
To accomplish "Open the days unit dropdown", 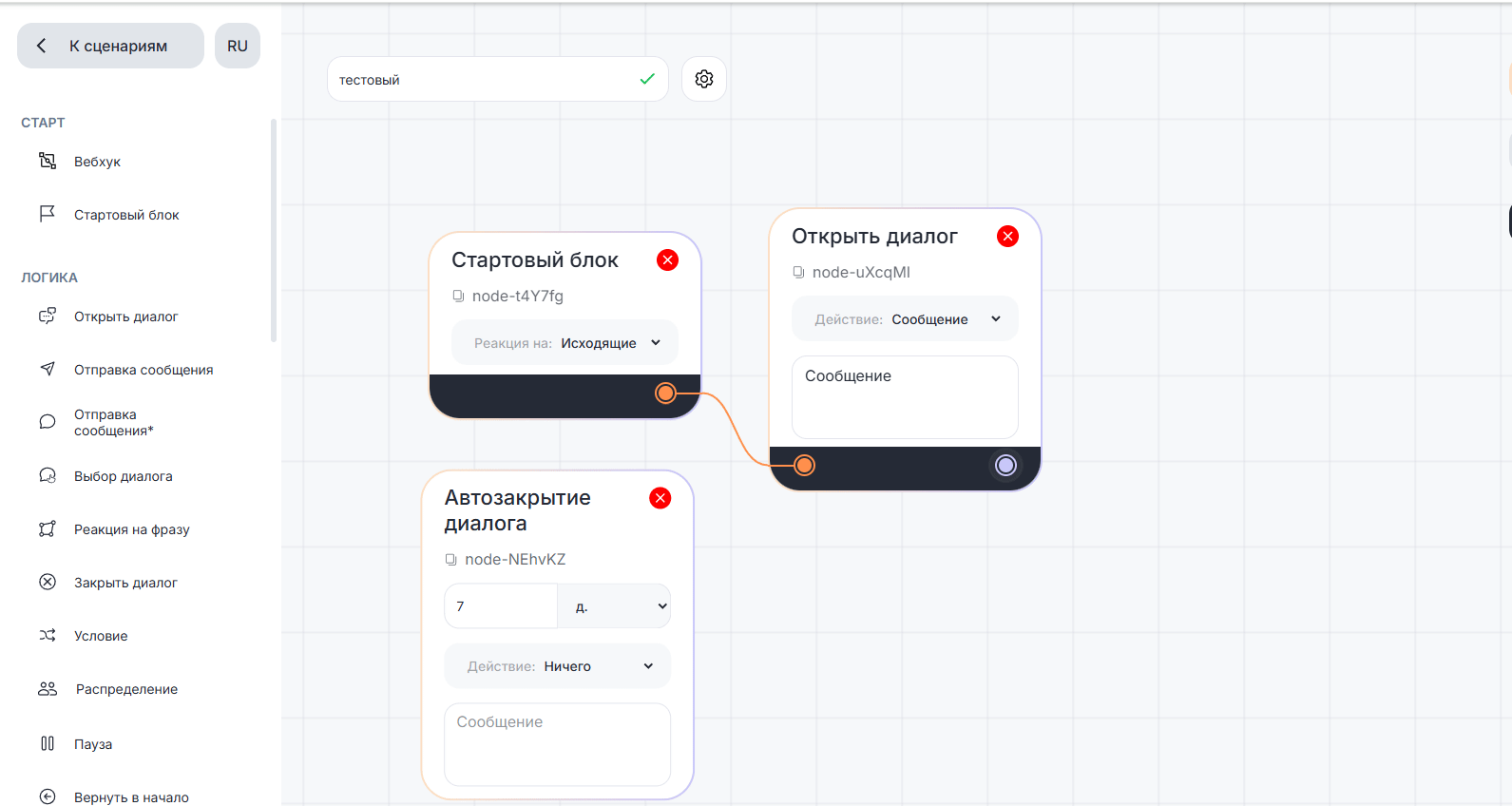I will click(615, 606).
